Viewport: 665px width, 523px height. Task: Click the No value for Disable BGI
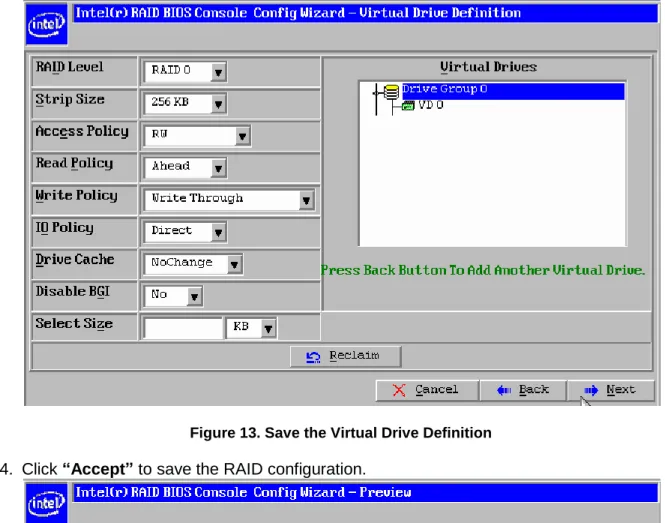coord(166,296)
